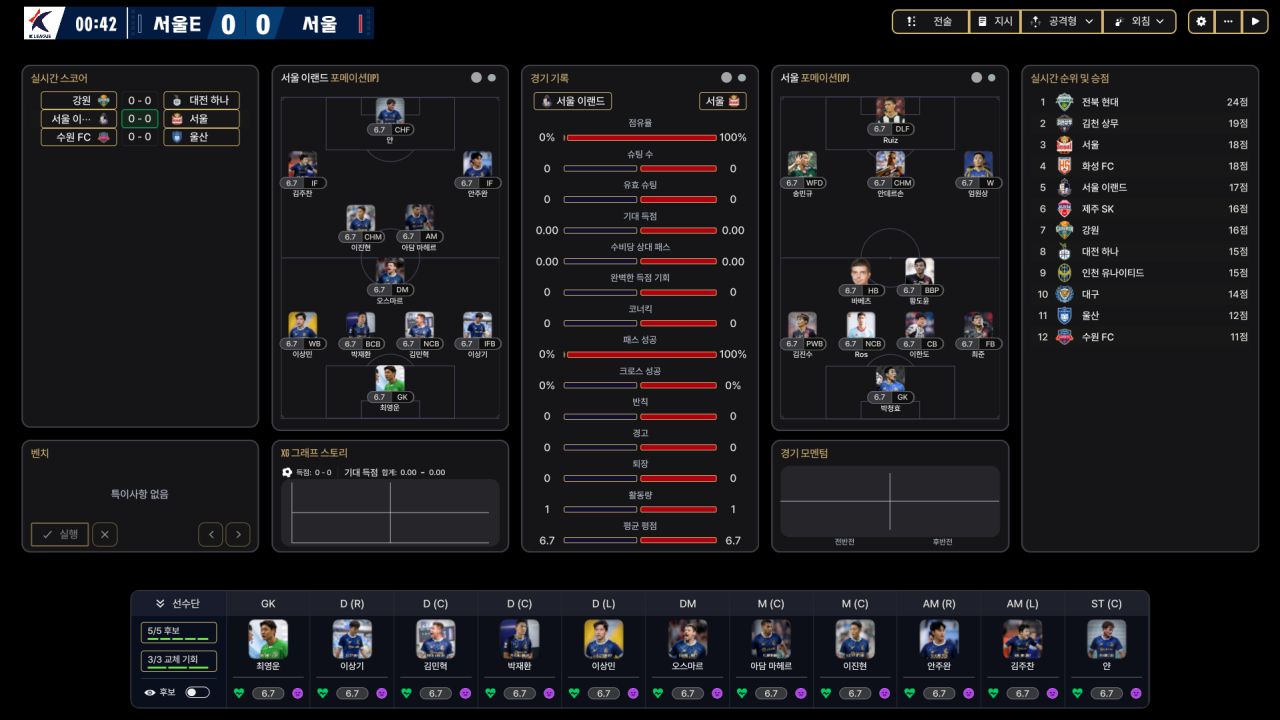Click the 전북 현대 badge in league table

point(1064,102)
